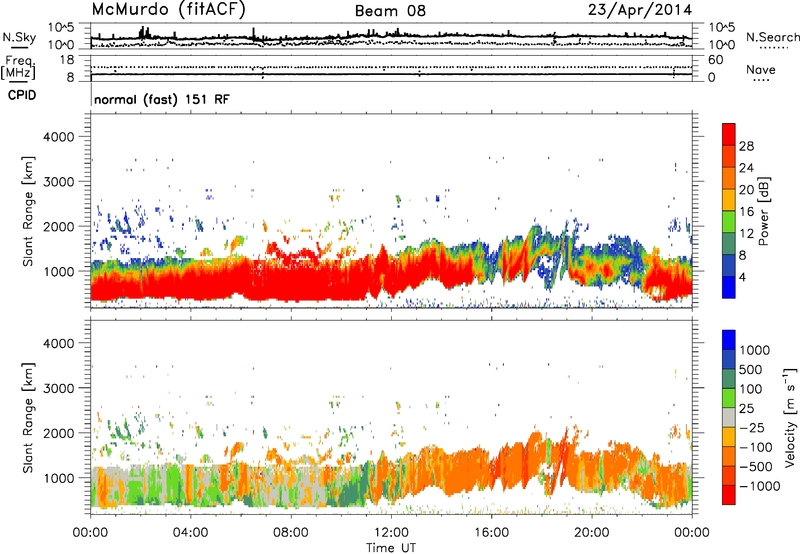Click the 'Velocity [m s⁻¹]' colorbar label
The height and width of the screenshot is (554, 800).
pos(790,417)
